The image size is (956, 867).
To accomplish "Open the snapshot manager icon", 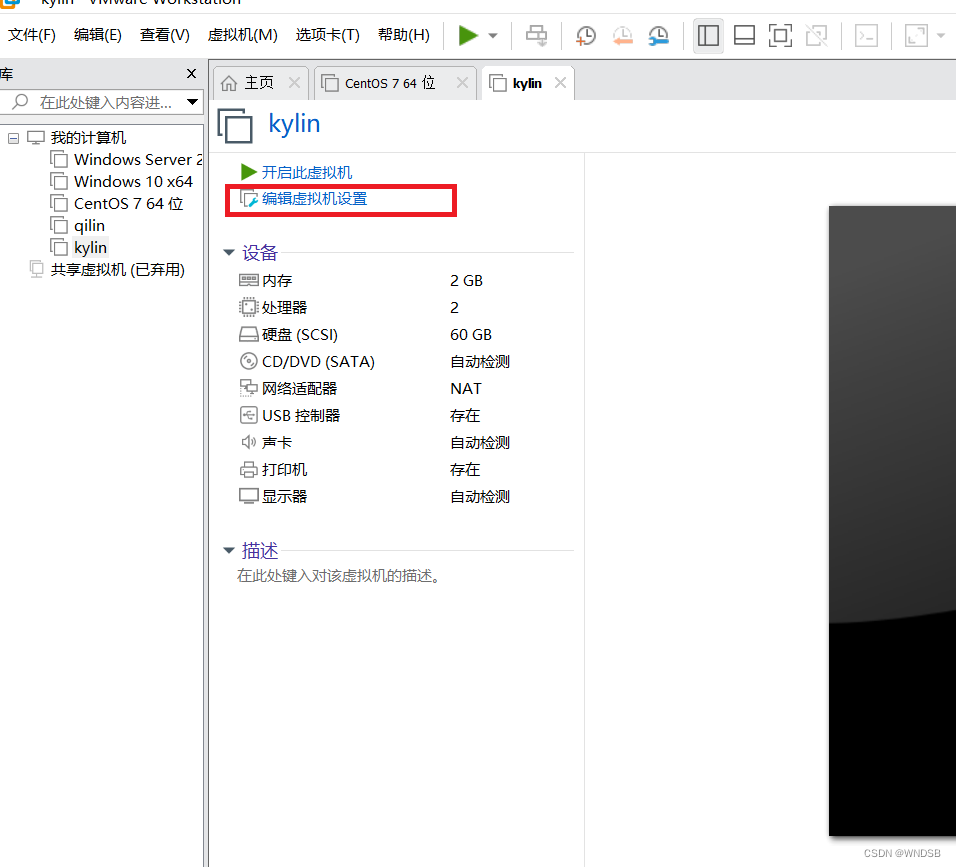I will pyautogui.click(x=658, y=35).
